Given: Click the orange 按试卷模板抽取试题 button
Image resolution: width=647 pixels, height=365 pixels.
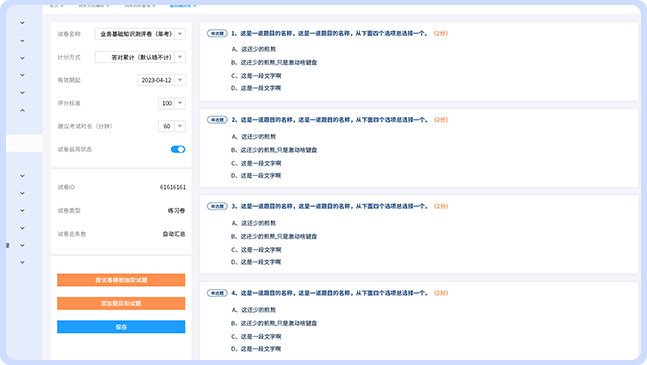Looking at the screenshot, I should (121, 280).
